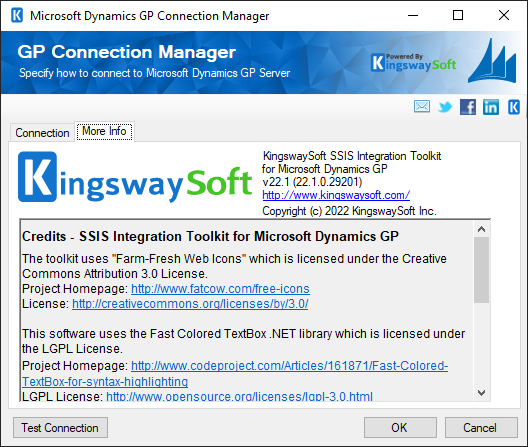Click the 'KingswaySoft SSIS Integration Toolkit' text
This screenshot has height=447, width=528.
(x=352, y=156)
